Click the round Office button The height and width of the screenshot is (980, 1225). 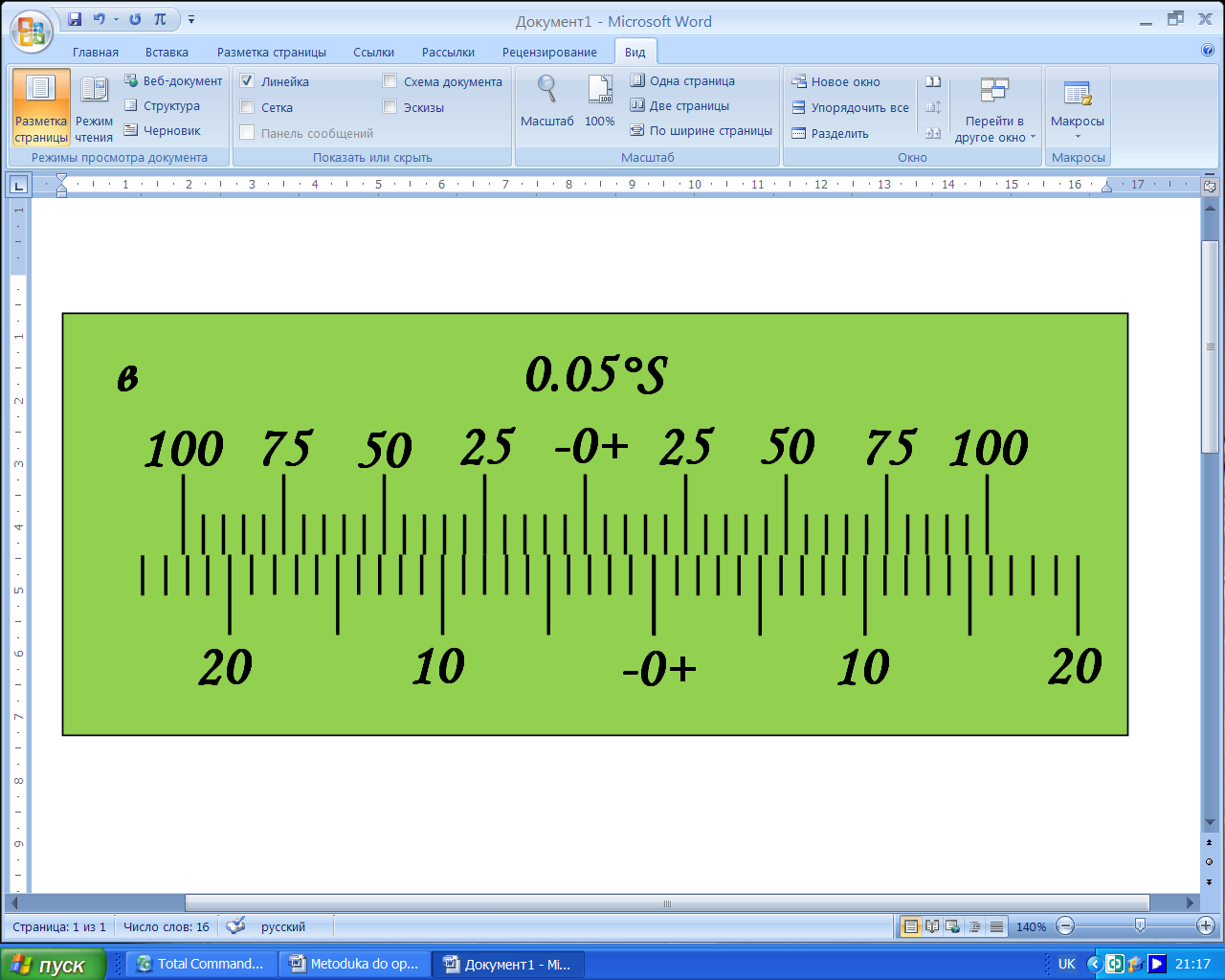tap(32, 32)
